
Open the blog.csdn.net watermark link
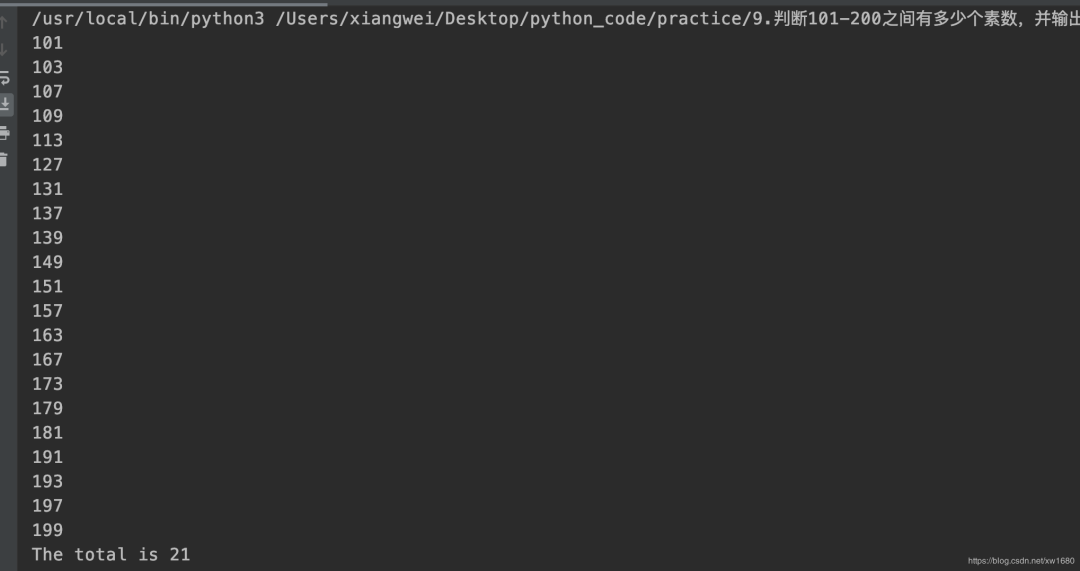click(x=1020, y=561)
